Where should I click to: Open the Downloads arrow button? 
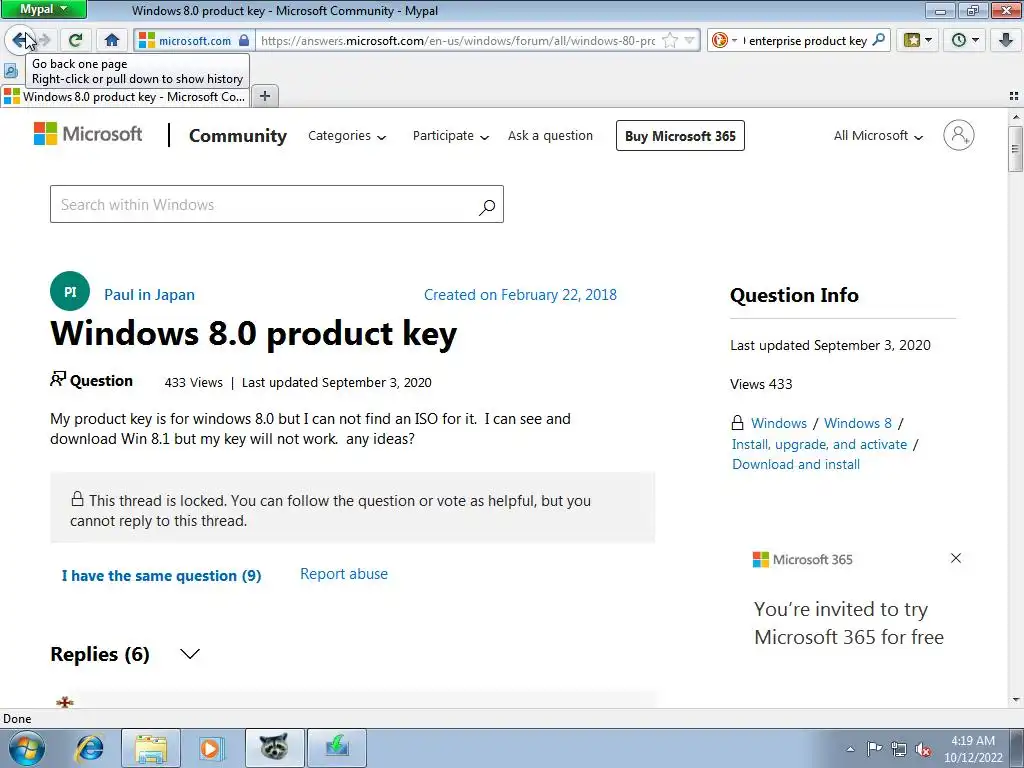click(x=1006, y=40)
